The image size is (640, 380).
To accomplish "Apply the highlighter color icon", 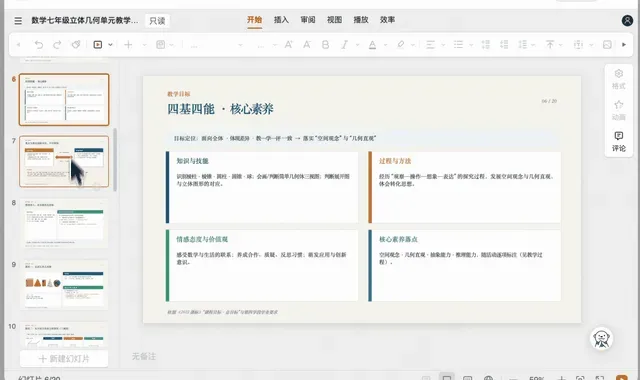I will [400, 44].
